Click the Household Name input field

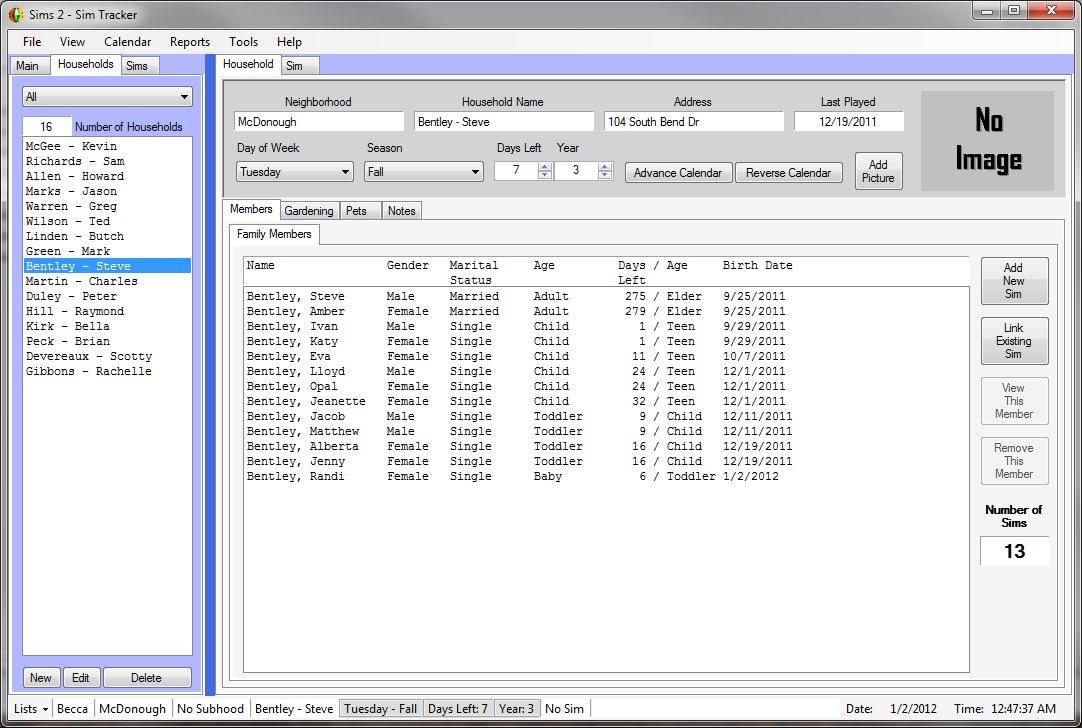click(x=504, y=121)
